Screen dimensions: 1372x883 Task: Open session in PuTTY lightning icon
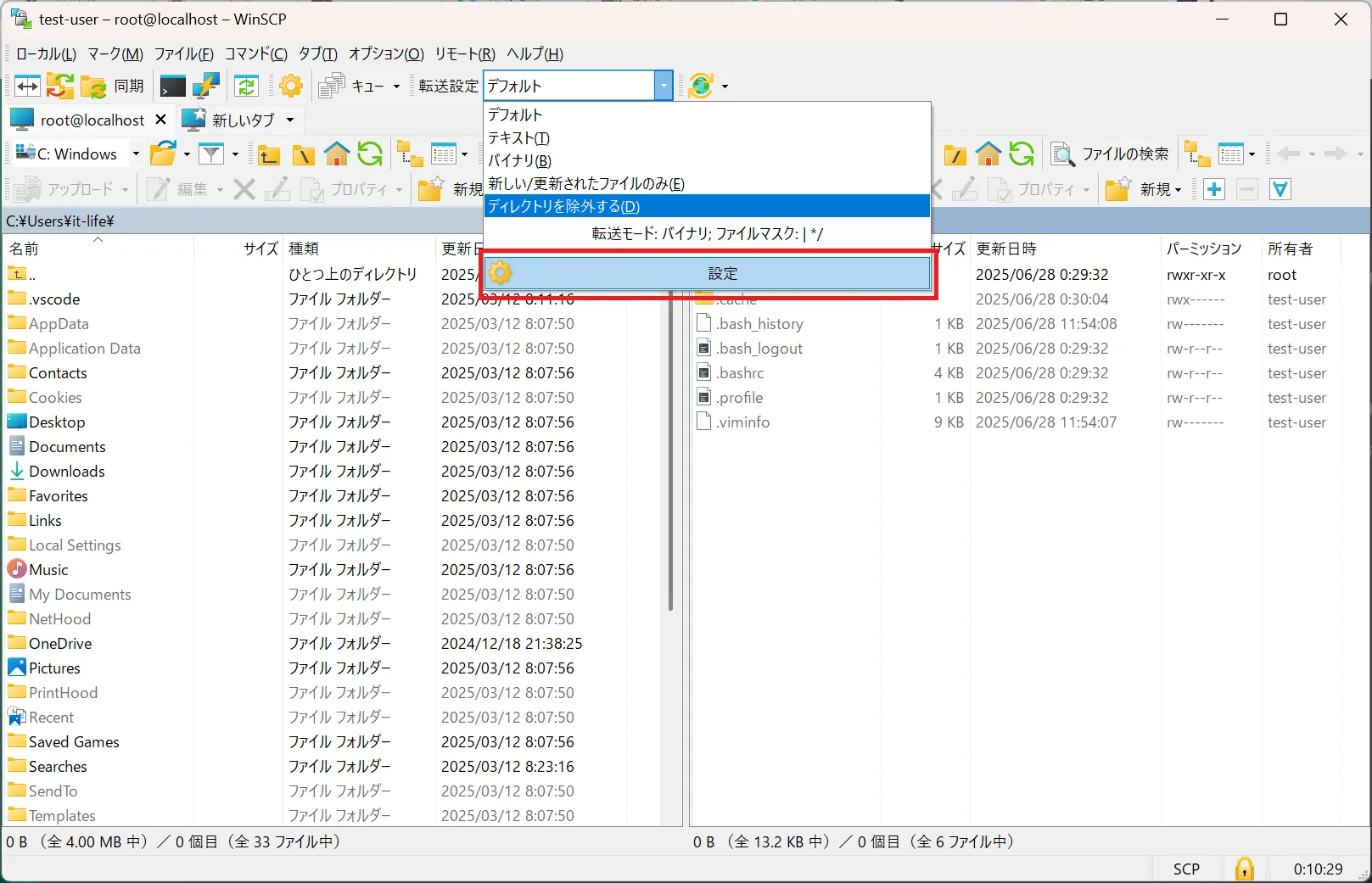point(206,86)
